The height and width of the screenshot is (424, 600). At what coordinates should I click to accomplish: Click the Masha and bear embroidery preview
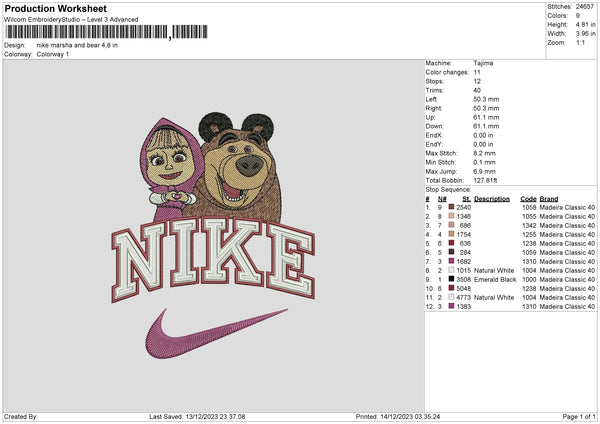213,236
